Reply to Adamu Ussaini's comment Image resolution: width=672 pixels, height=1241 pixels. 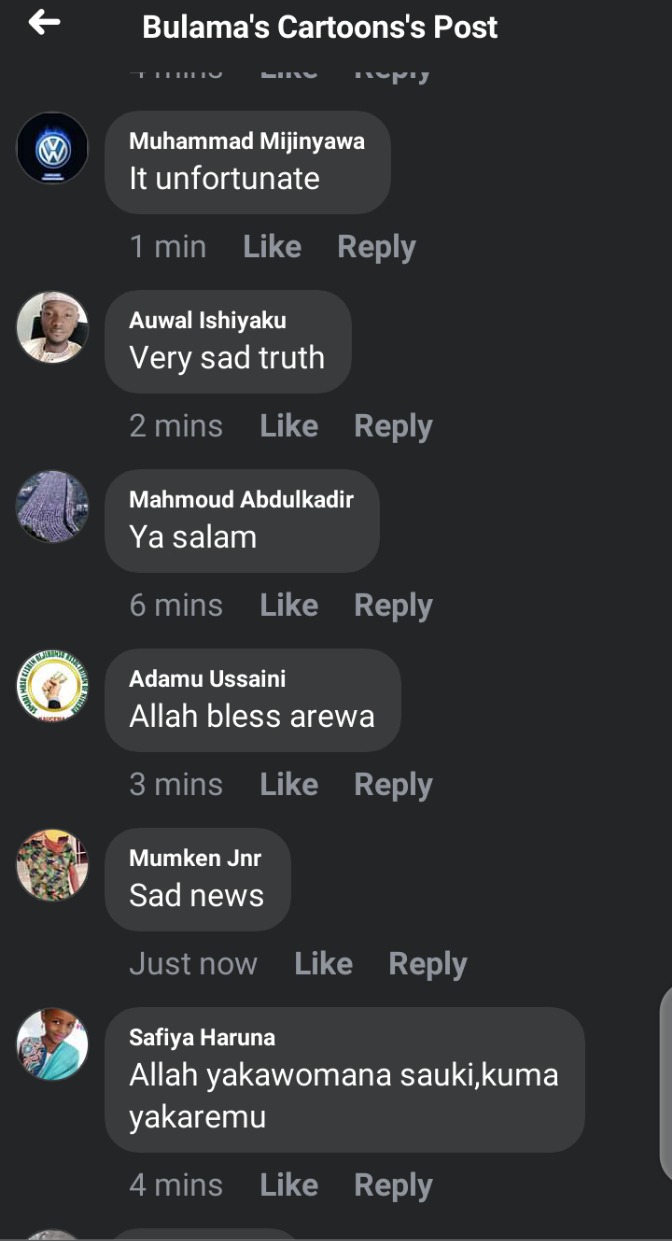[393, 786]
